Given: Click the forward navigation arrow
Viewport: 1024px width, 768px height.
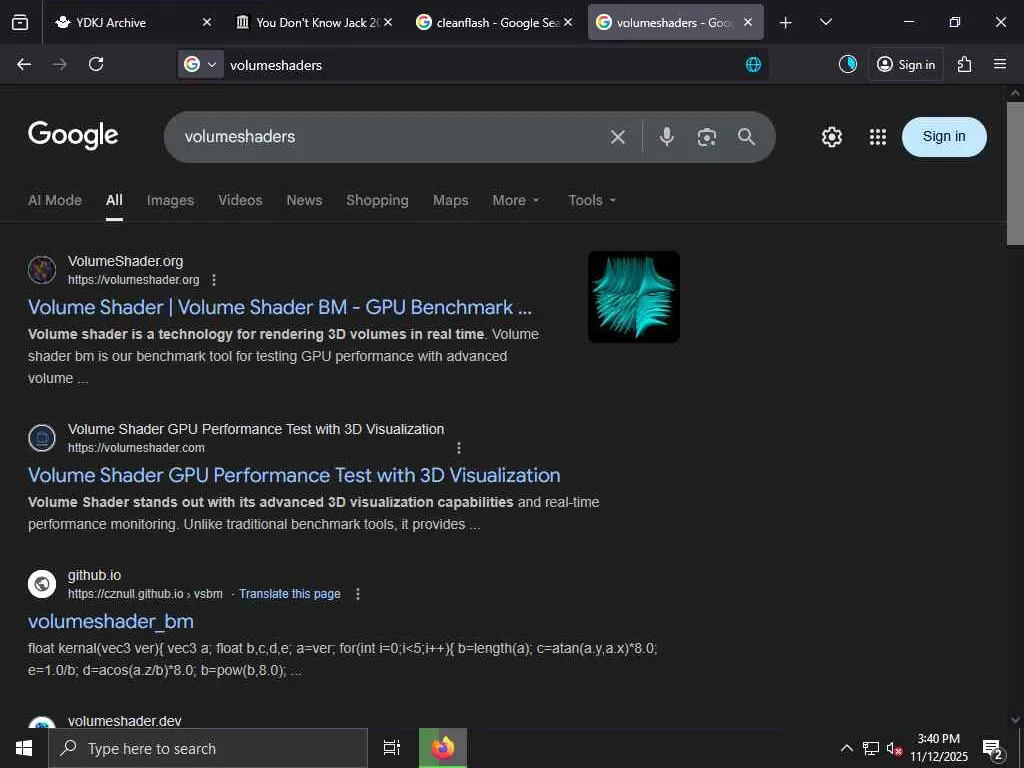Looking at the screenshot, I should pyautogui.click(x=59, y=64).
